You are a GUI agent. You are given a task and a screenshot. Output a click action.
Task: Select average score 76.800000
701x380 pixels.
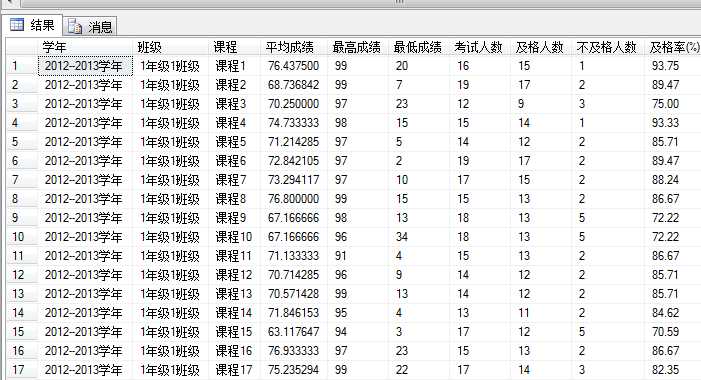(294, 199)
